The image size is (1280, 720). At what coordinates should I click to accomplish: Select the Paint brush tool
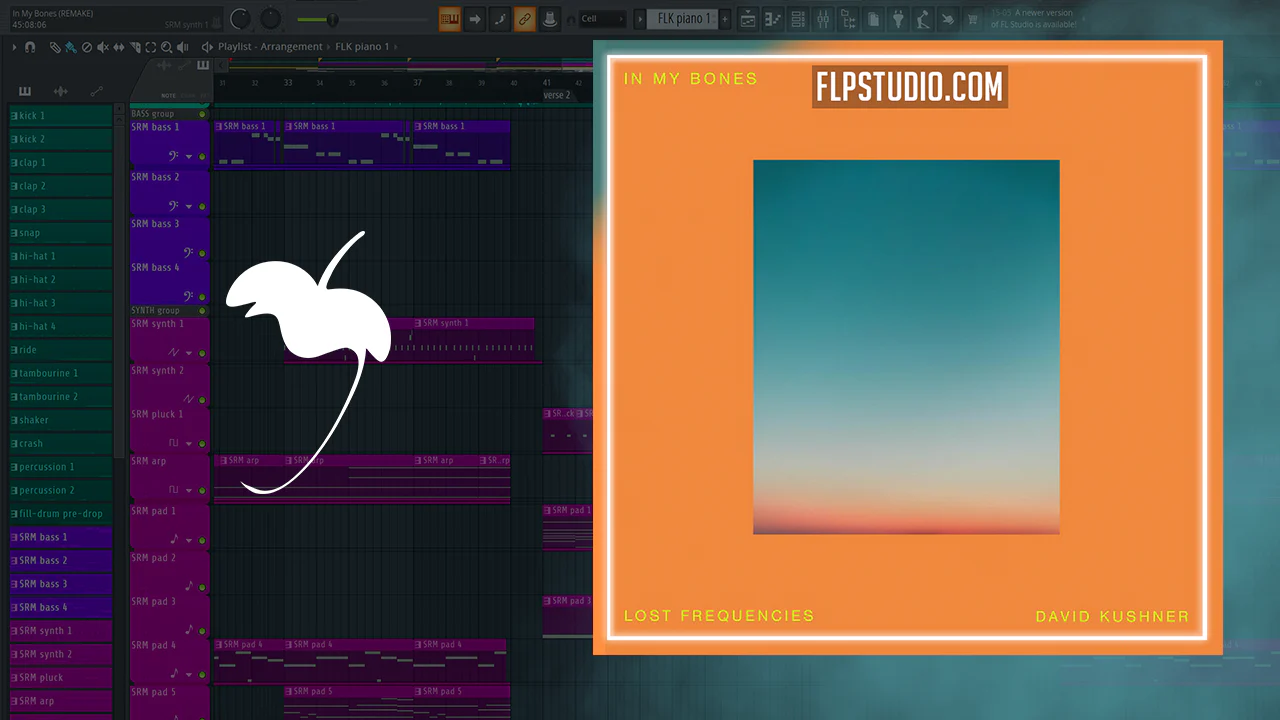point(70,47)
